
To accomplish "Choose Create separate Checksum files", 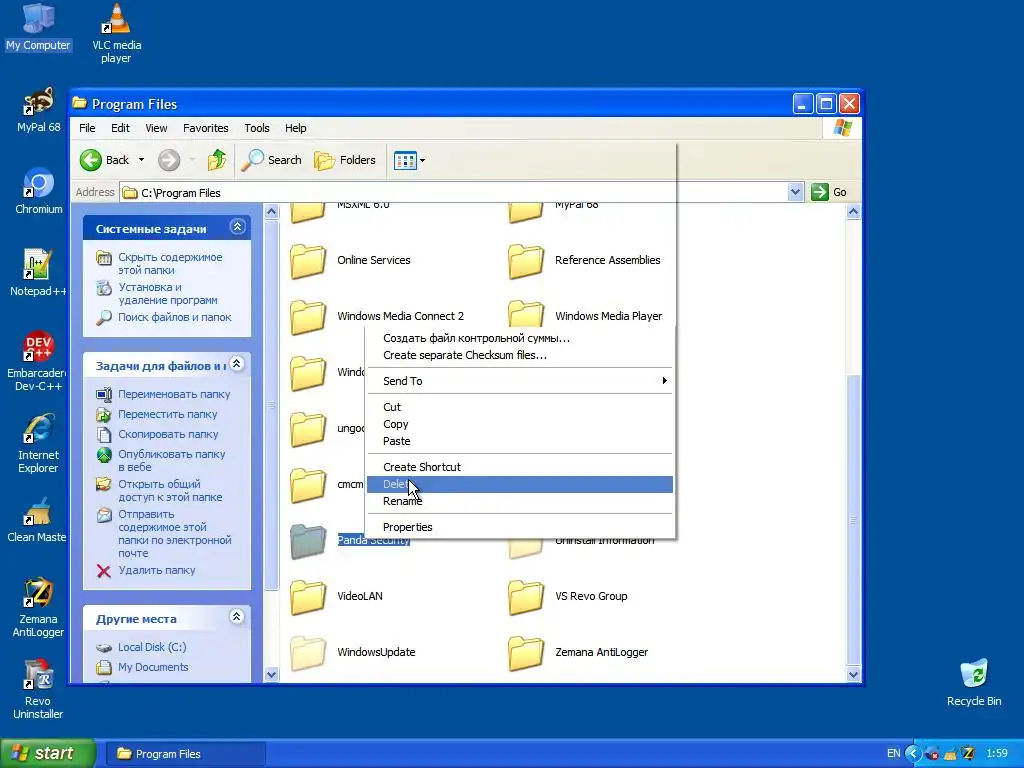I will [x=520, y=355].
